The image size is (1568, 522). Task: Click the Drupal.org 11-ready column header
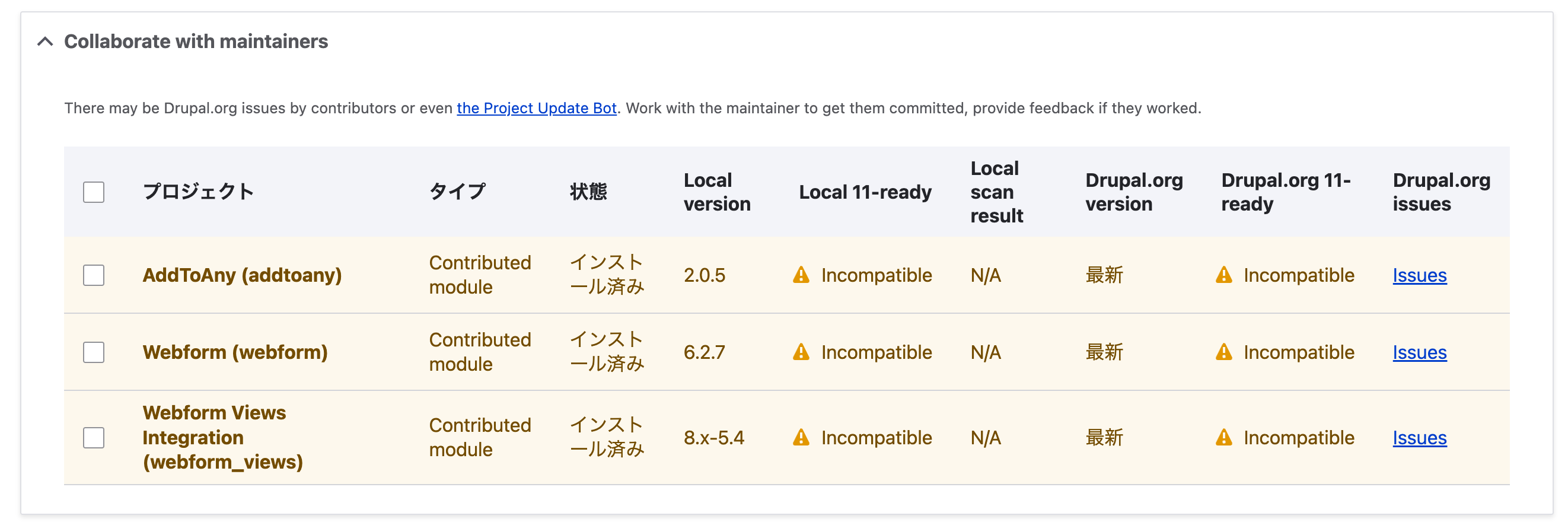click(1286, 192)
